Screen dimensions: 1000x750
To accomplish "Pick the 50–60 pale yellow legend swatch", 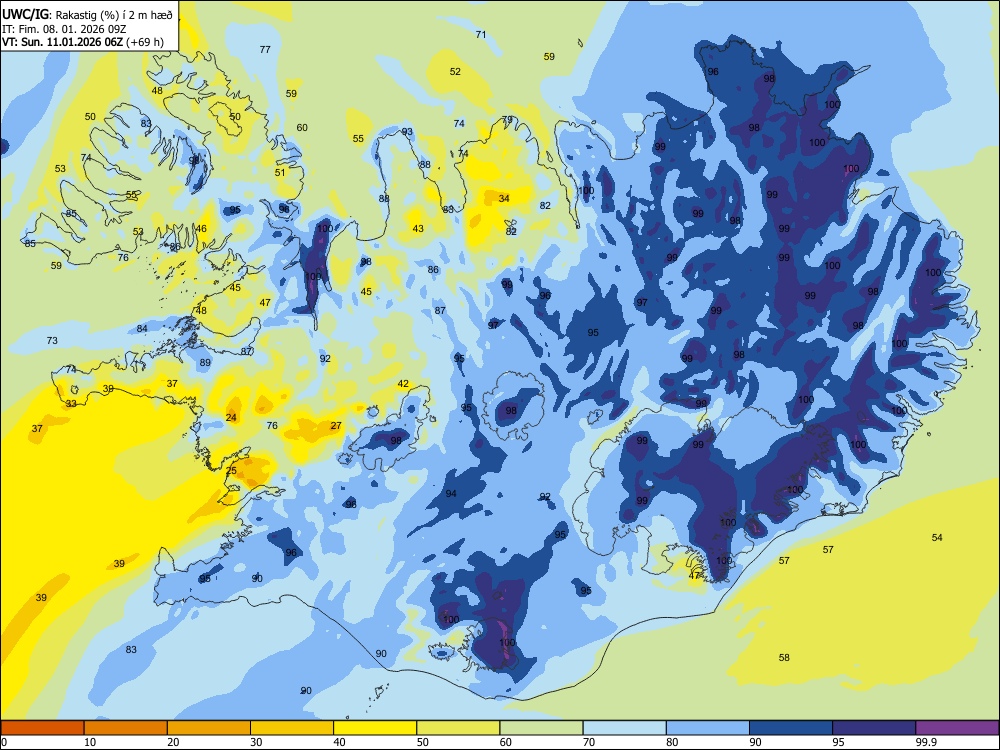I will 458,728.
